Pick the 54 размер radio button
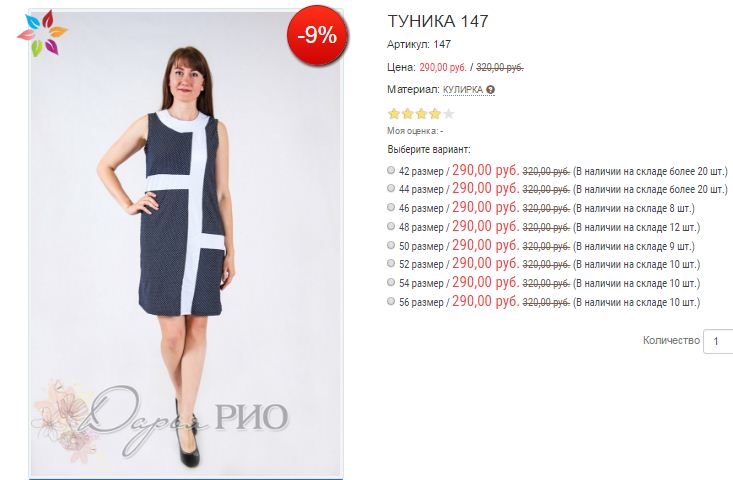Screen dimensions: 733x480 coord(391,282)
